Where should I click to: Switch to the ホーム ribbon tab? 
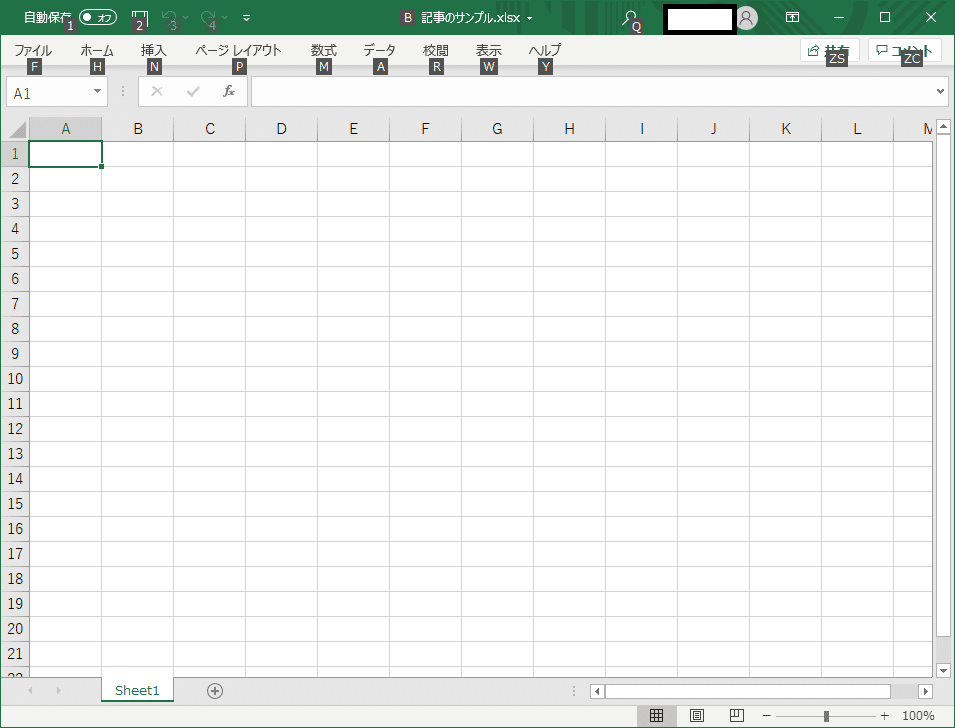pyautogui.click(x=97, y=51)
